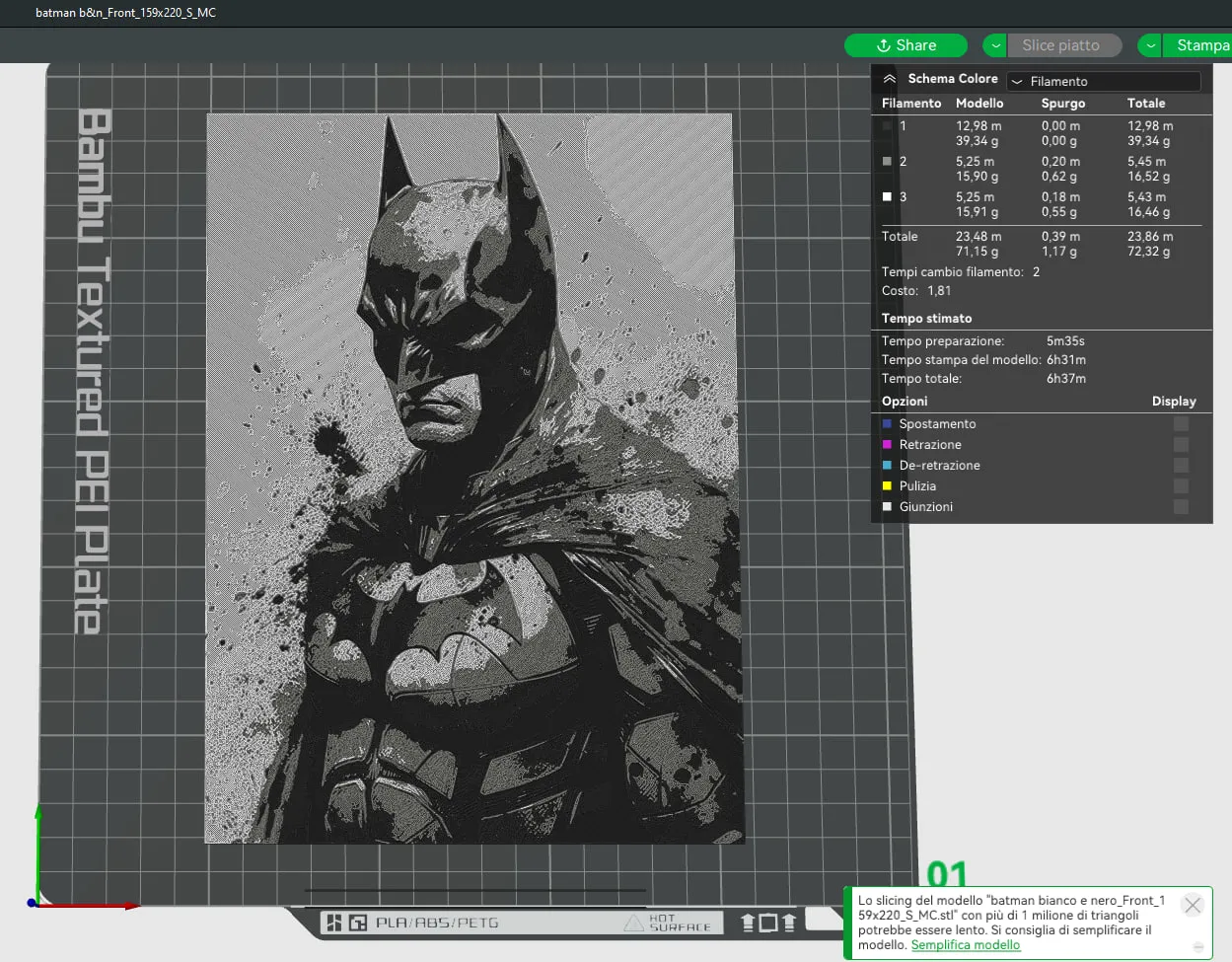Toggle the De-retrazione display checkbox

pos(1181,465)
